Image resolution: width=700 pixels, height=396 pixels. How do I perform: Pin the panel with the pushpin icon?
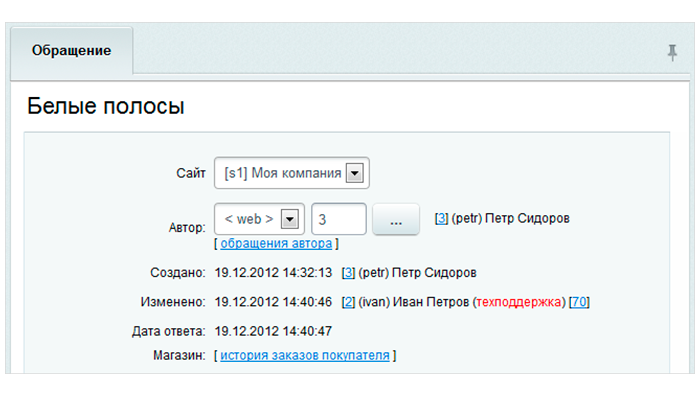tap(672, 53)
